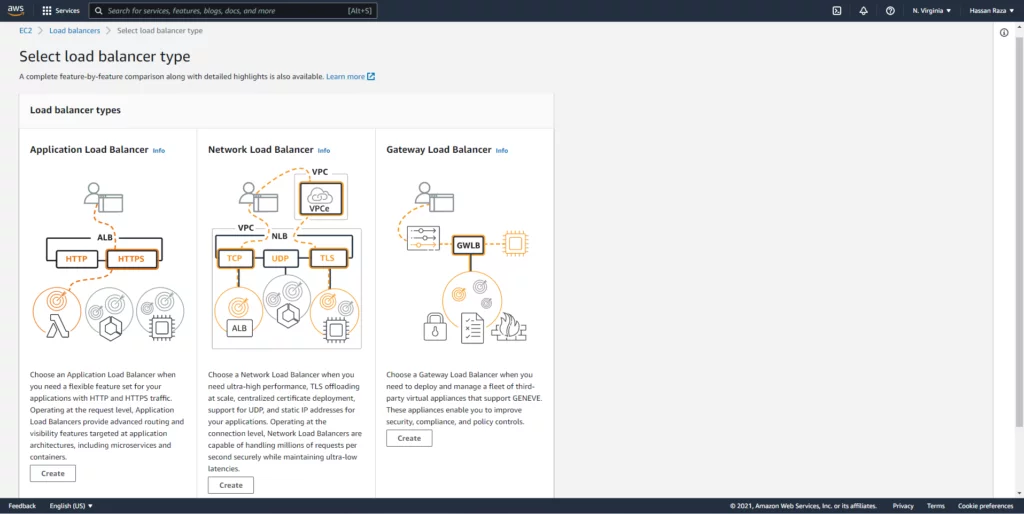Create a Network Load Balancer

[x=231, y=485]
